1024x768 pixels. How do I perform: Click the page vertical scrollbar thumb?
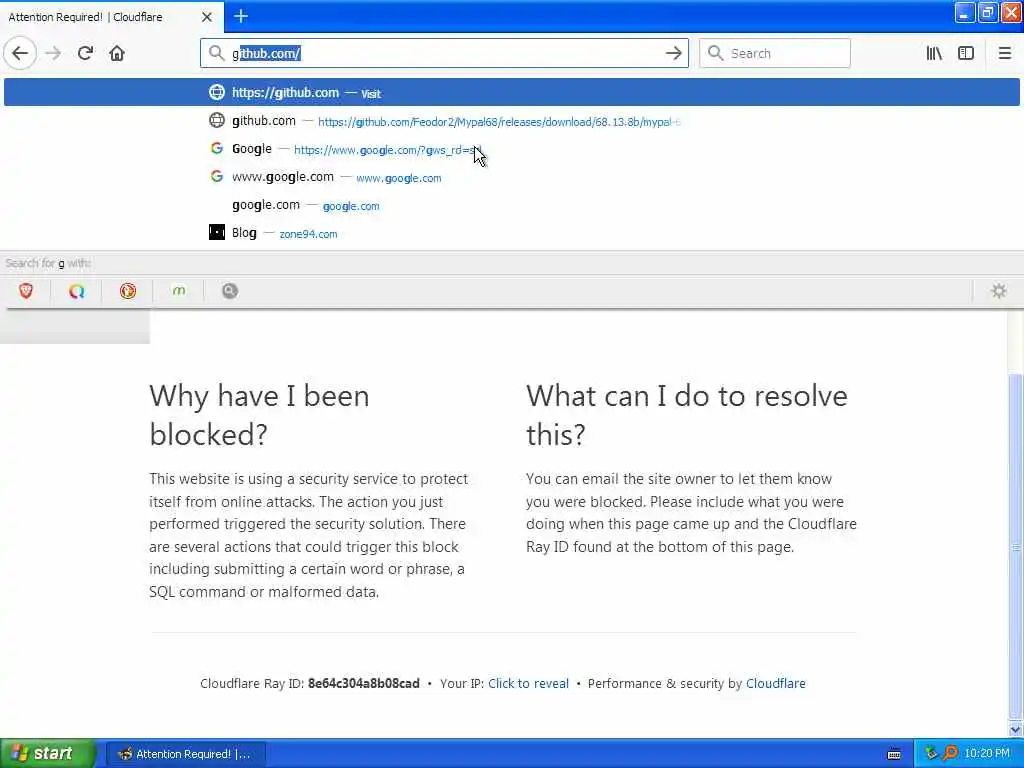pos(1016,547)
